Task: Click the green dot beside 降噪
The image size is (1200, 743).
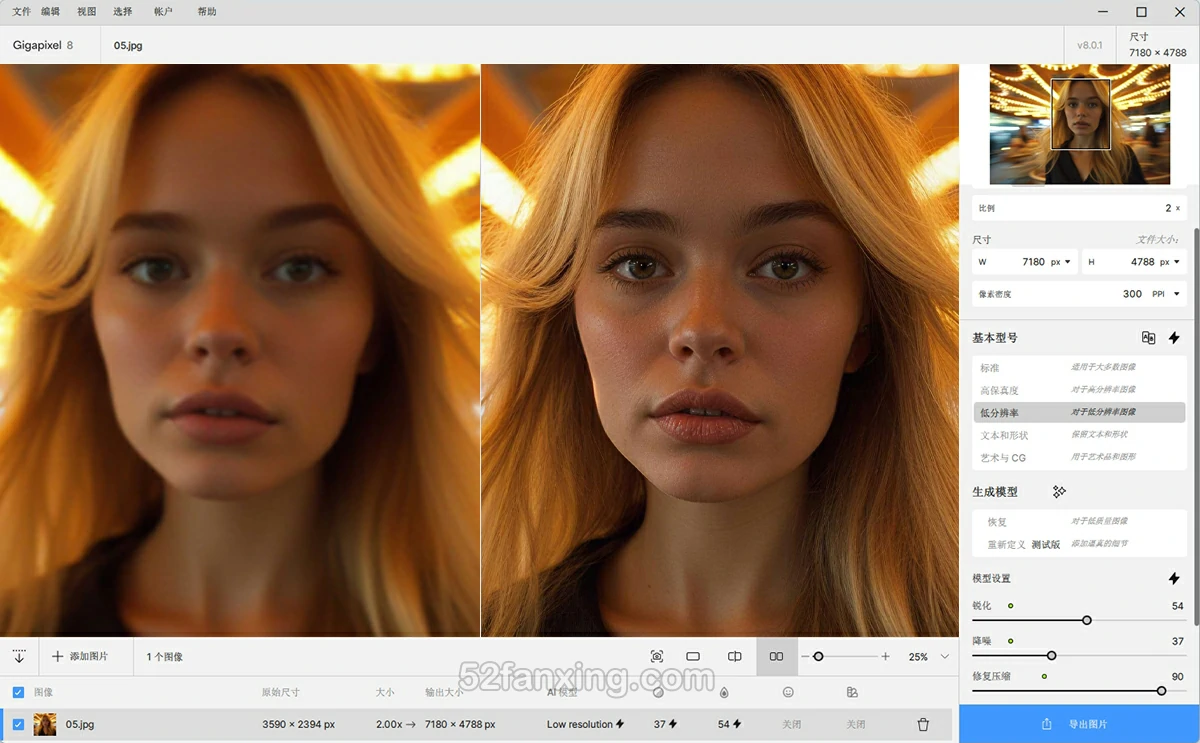Action: click(x=1010, y=641)
